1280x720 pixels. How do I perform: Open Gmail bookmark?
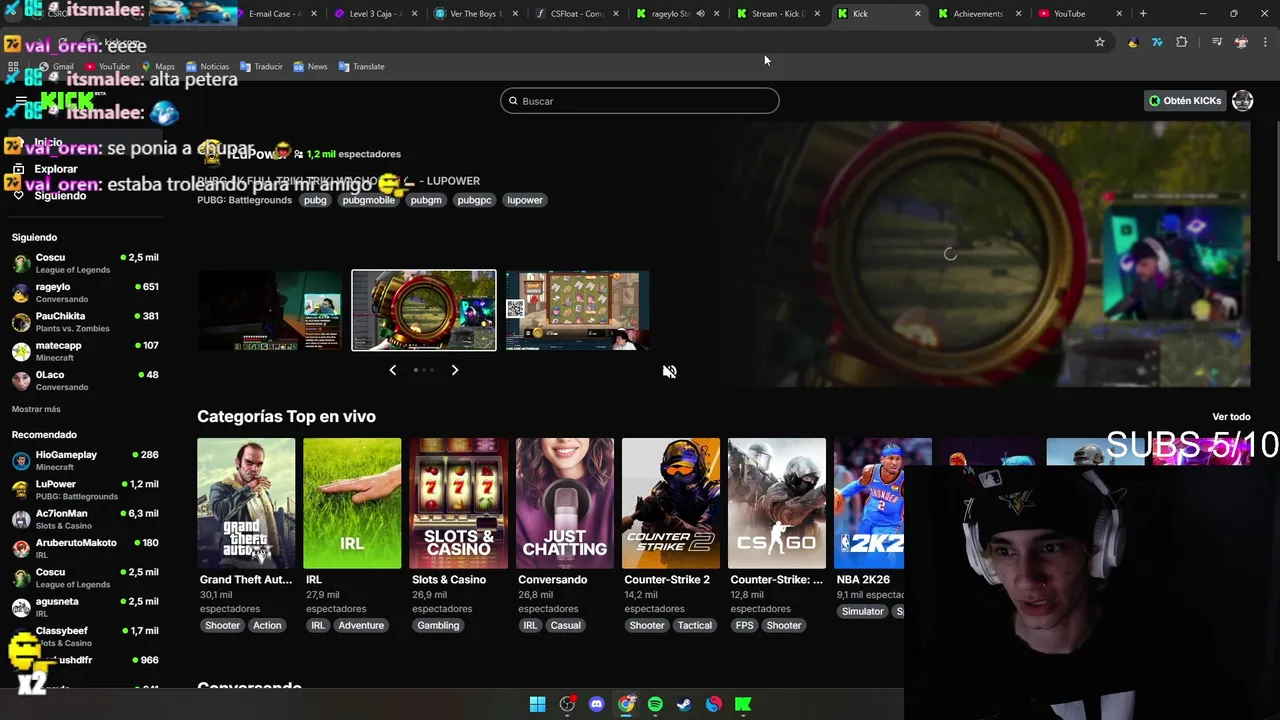(x=55, y=66)
